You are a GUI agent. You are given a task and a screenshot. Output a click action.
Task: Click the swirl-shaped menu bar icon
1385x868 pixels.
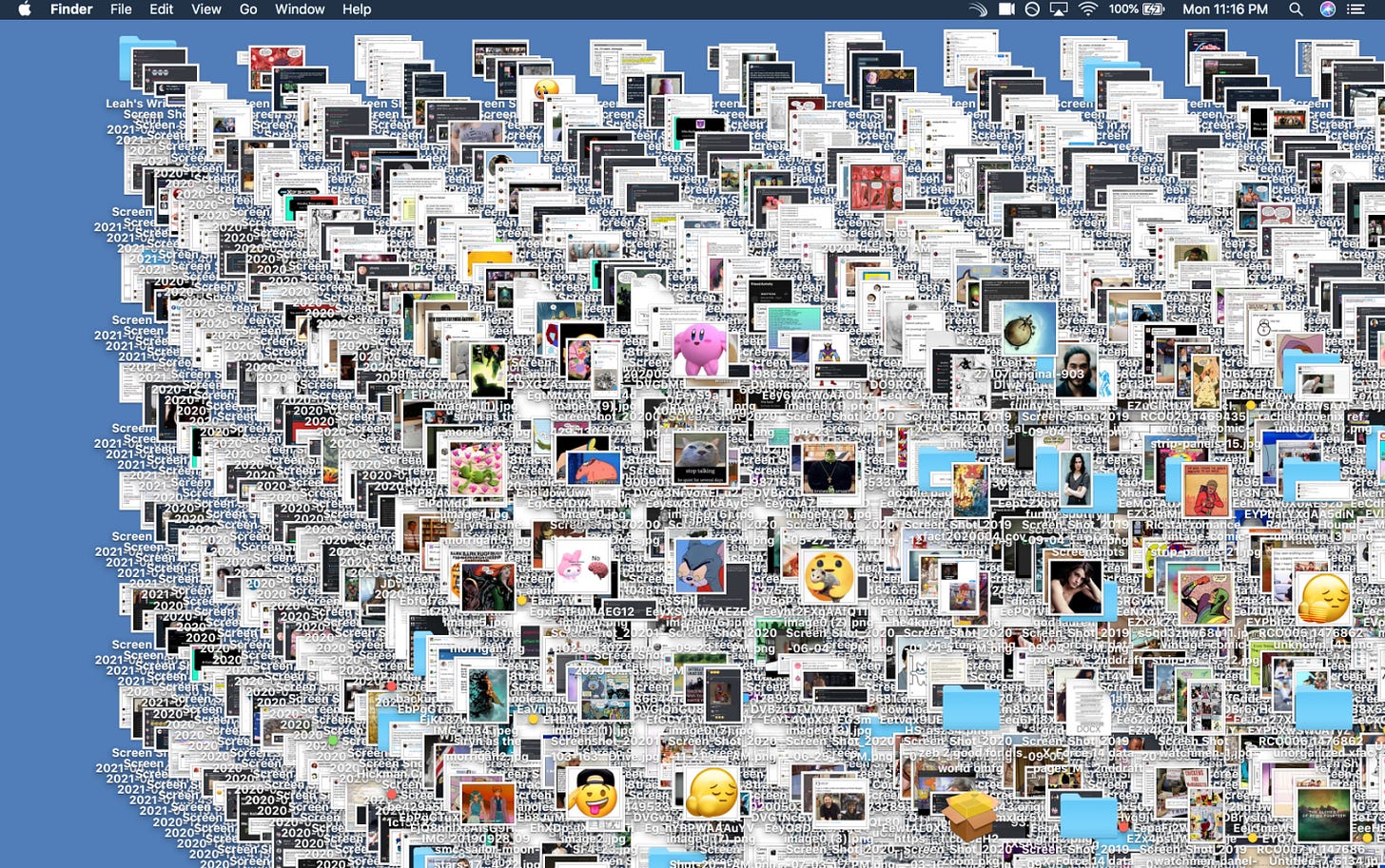(x=978, y=10)
